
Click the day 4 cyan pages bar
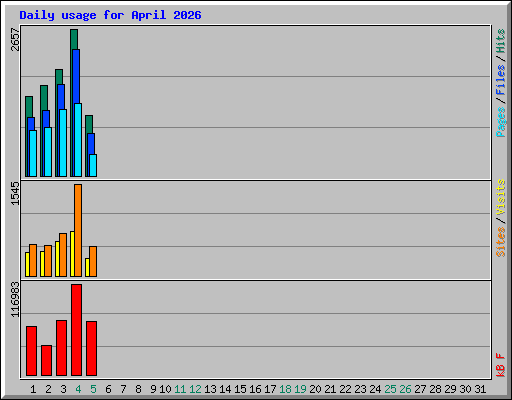[x=78, y=140]
